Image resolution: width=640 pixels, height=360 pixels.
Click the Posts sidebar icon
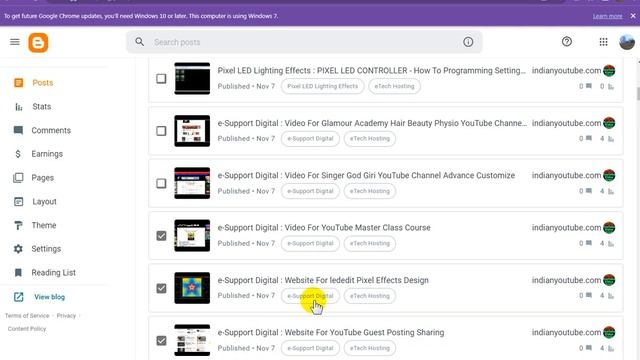tap(18, 83)
